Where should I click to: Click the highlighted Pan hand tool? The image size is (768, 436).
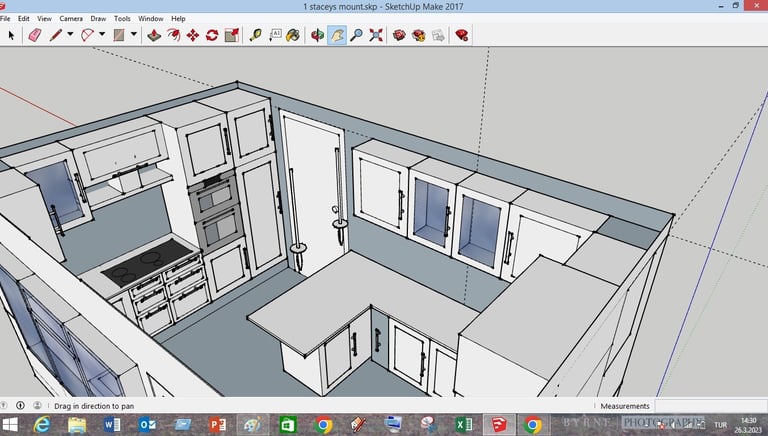337,35
